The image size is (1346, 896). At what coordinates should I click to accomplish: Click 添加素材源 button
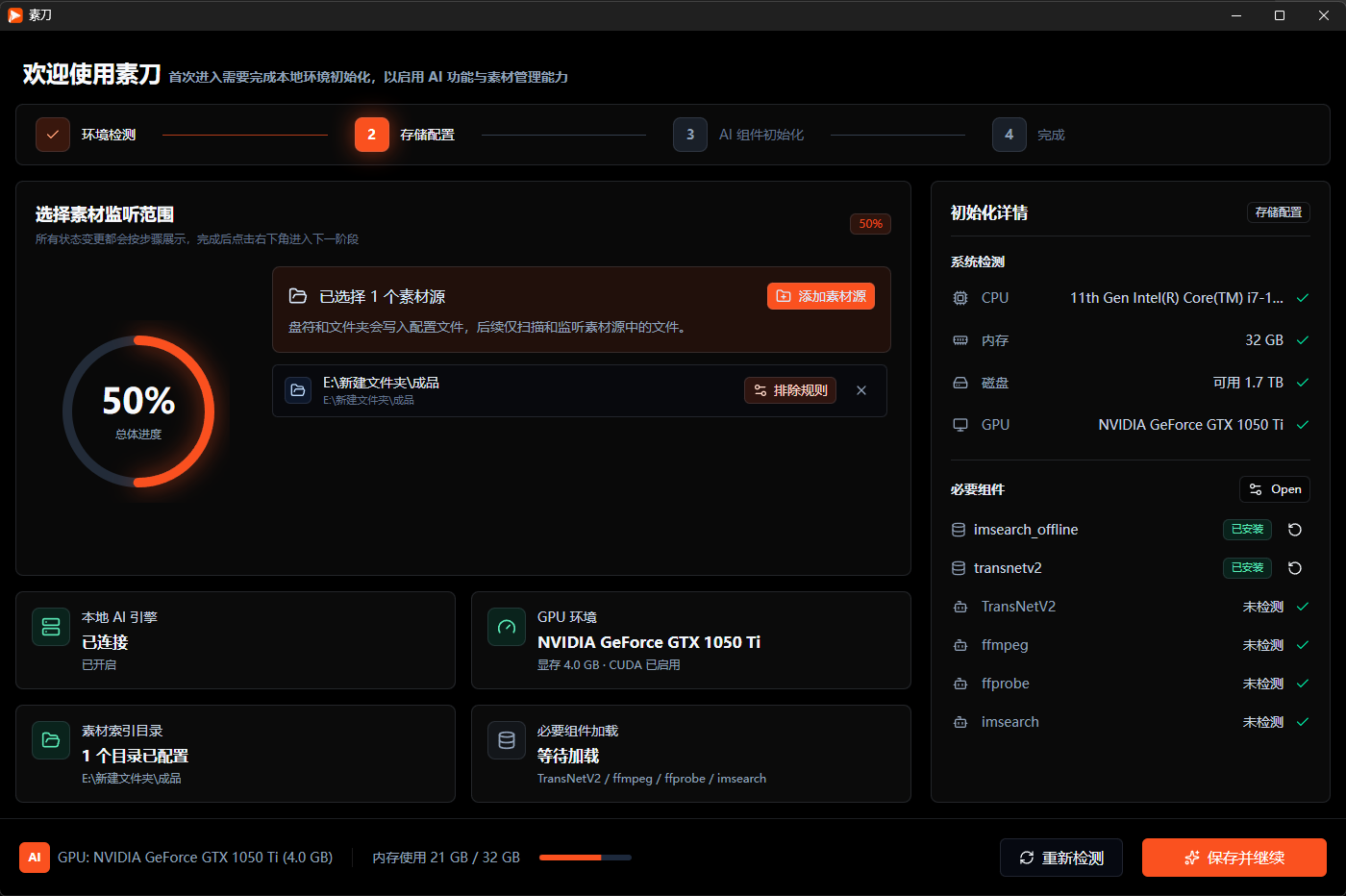tap(821, 296)
